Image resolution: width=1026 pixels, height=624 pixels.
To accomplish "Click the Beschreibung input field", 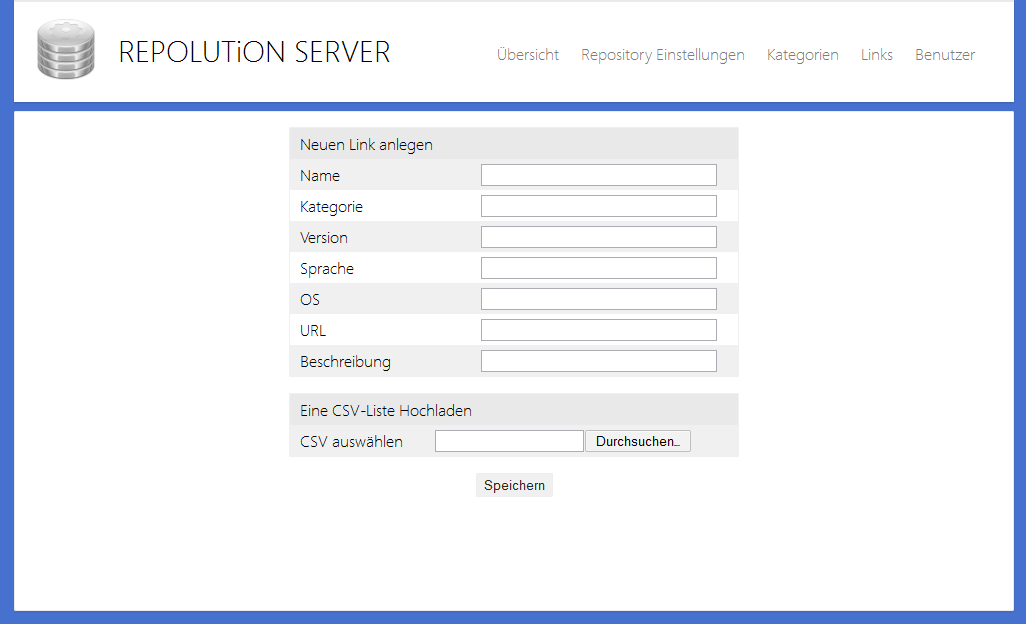I will [598, 360].
